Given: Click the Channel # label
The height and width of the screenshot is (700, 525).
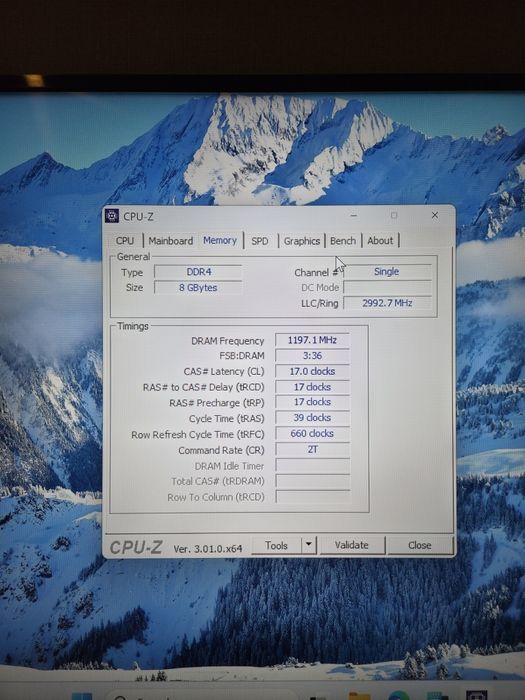Looking at the screenshot, I should coord(316,272).
